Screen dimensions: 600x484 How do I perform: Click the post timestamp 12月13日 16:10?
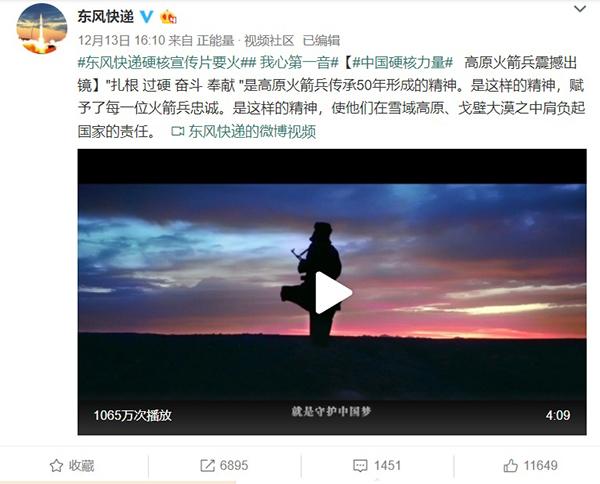[x=121, y=41]
